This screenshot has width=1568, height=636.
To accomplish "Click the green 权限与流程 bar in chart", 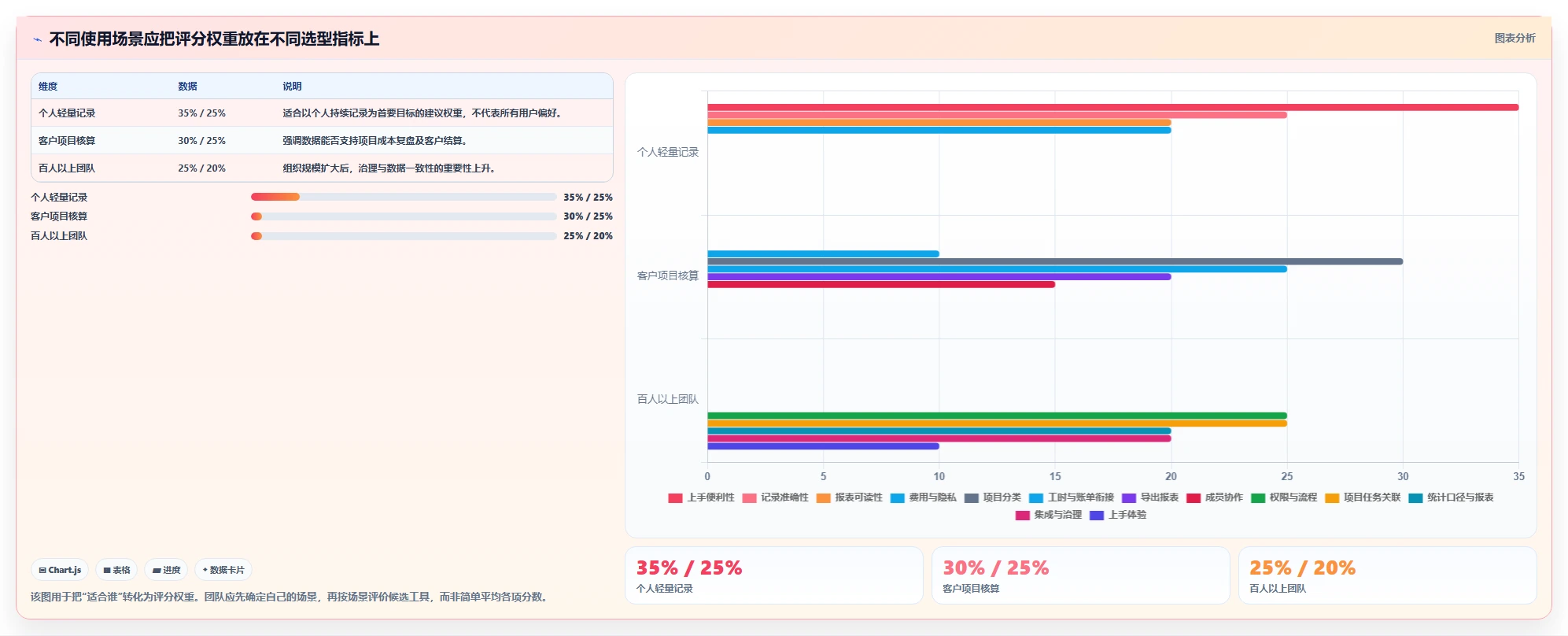I will (x=997, y=416).
